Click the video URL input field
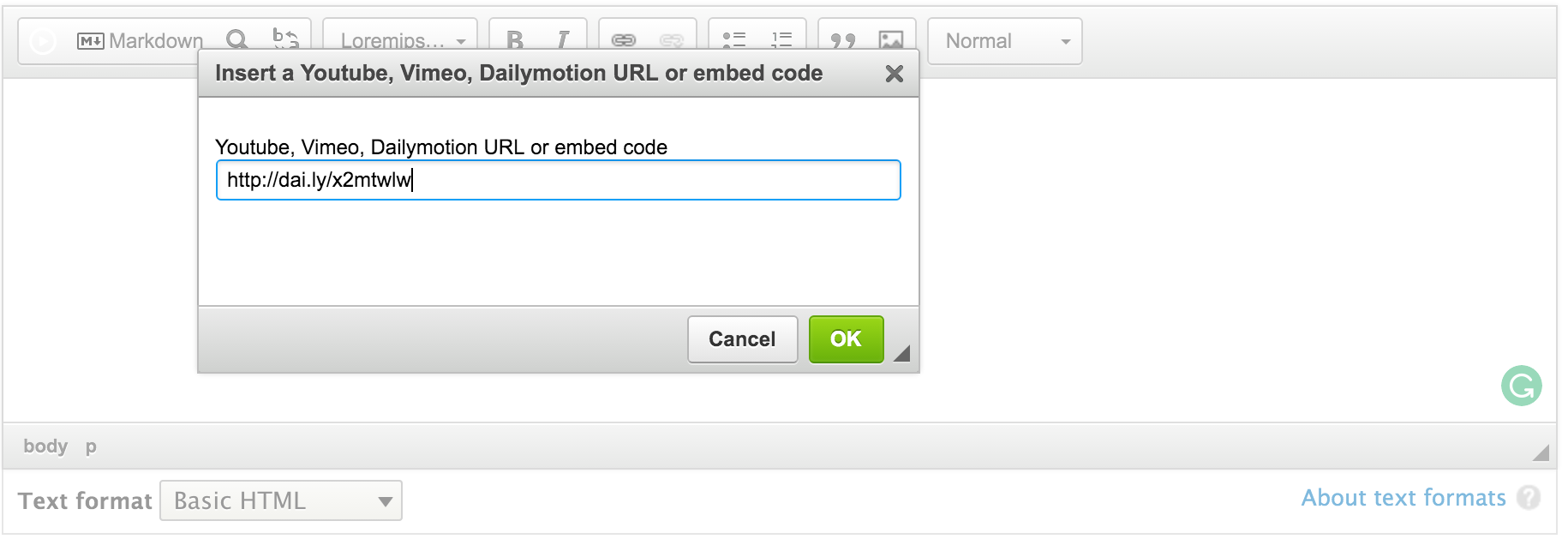Image resolution: width=1568 pixels, height=545 pixels. click(559, 180)
